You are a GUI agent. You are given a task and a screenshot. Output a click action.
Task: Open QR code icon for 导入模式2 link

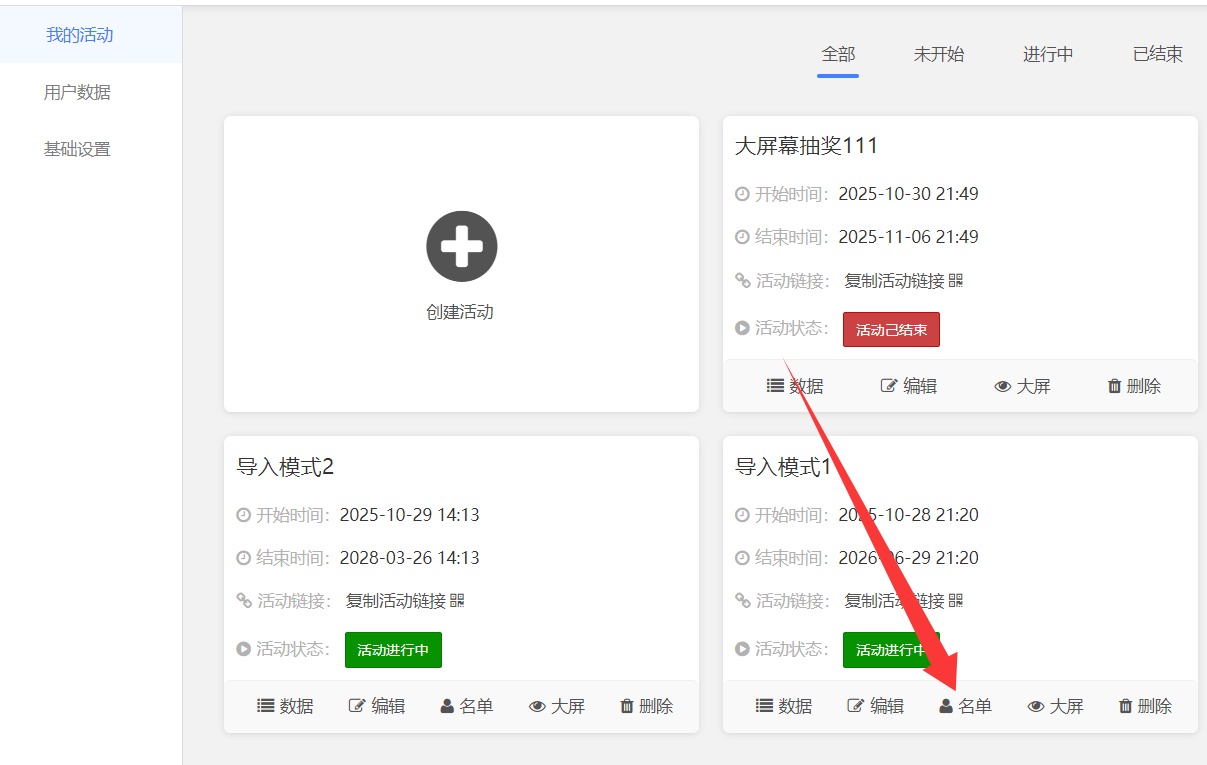(457, 601)
